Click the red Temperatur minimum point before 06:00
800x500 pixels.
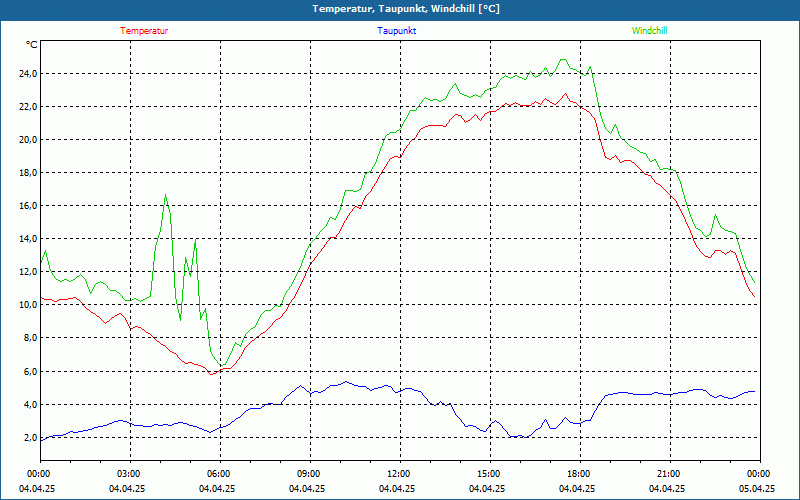[x=211, y=374]
